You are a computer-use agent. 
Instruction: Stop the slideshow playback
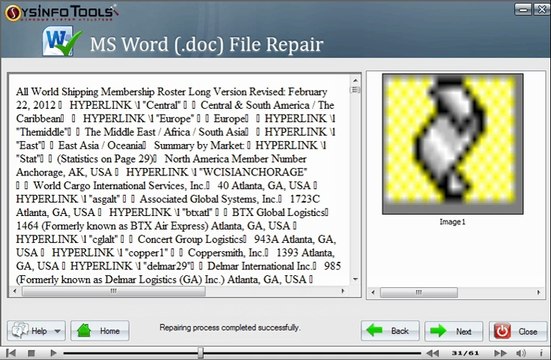[x=31, y=353]
